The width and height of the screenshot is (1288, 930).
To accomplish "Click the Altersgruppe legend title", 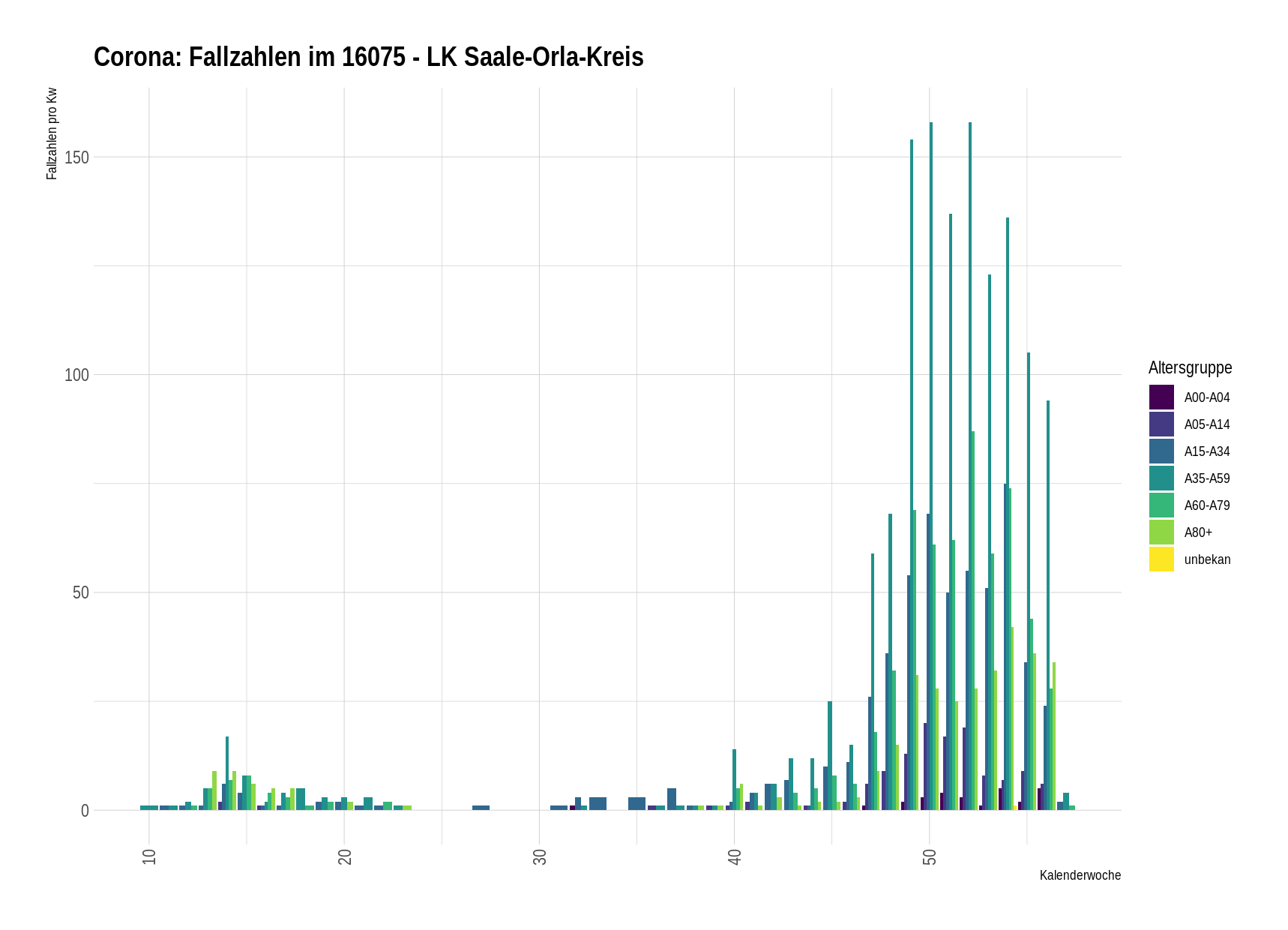I will (1190, 367).
